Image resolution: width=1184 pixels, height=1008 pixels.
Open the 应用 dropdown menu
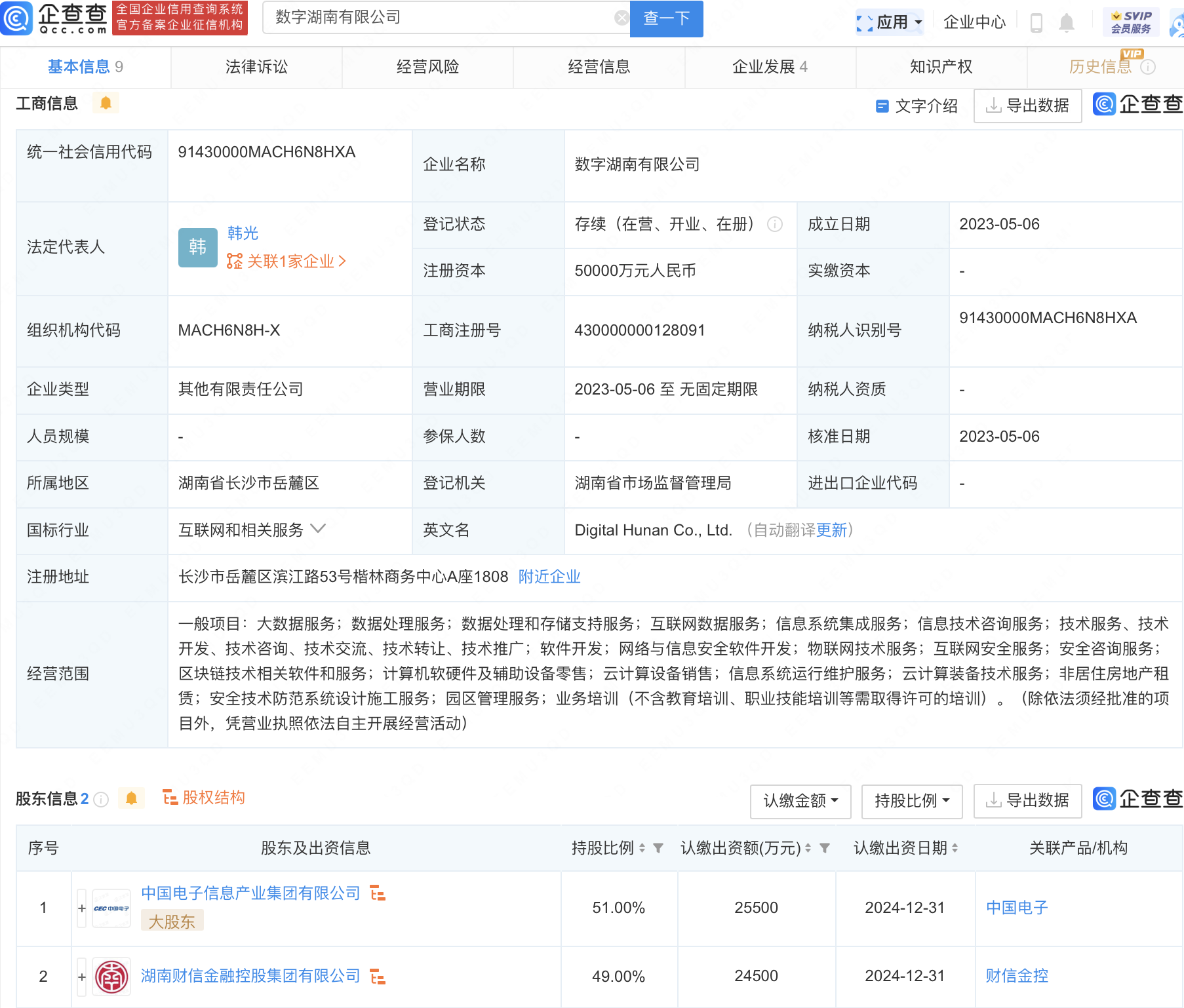tap(890, 22)
